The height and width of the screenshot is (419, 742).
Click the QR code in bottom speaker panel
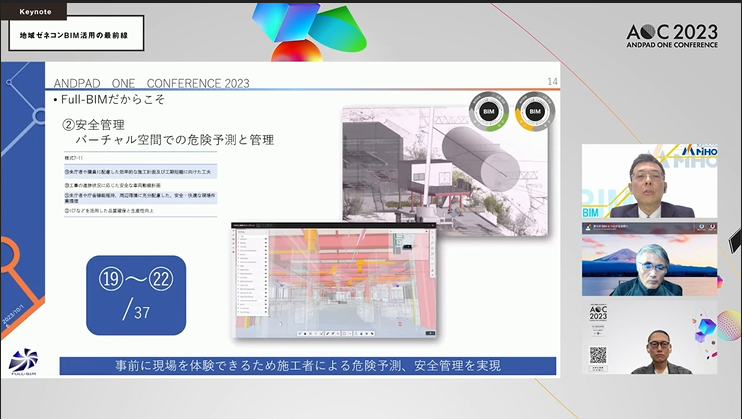pyautogui.click(x=598, y=355)
